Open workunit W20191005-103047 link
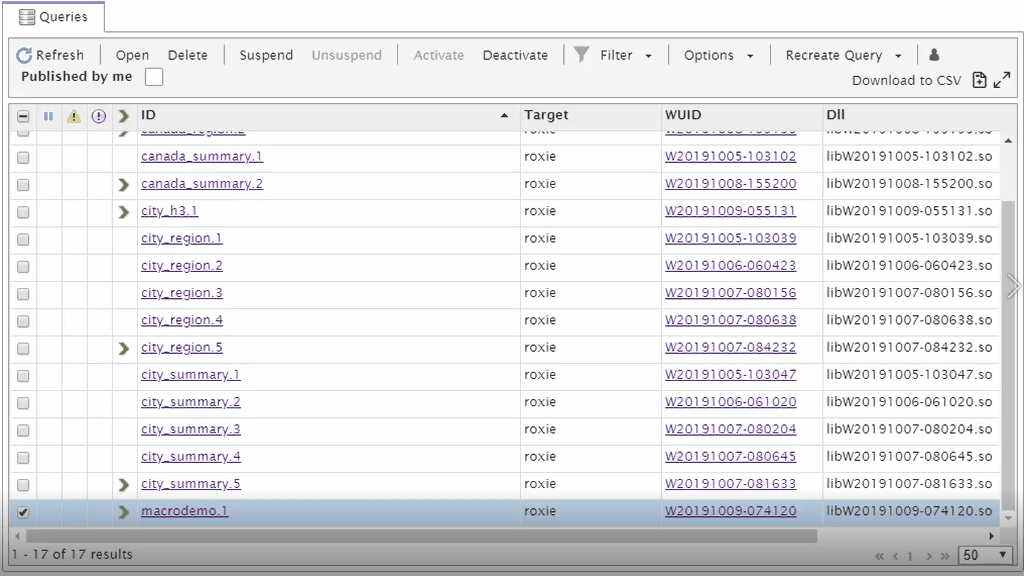 coord(731,375)
